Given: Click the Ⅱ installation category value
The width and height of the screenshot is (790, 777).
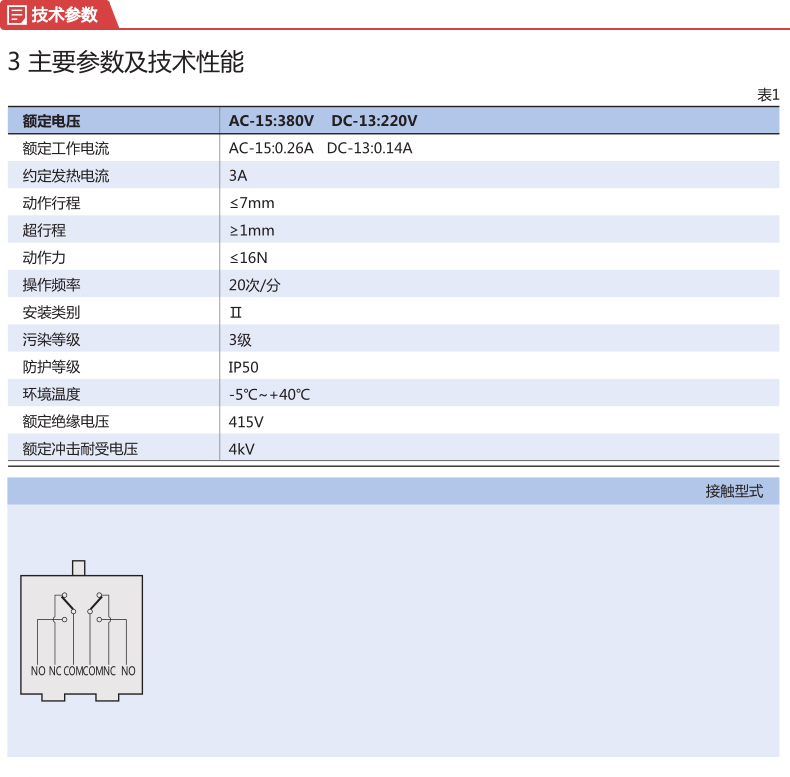Looking at the screenshot, I should point(236,313).
